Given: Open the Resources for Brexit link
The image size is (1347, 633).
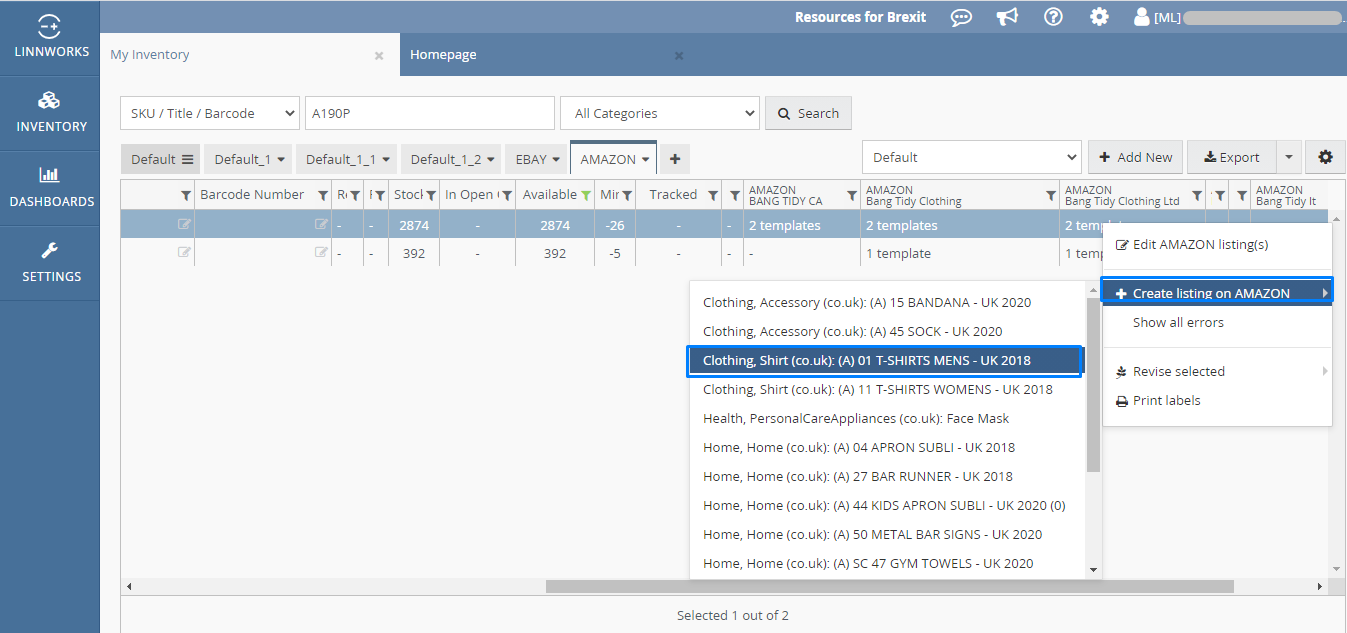Looking at the screenshot, I should click(x=860, y=17).
